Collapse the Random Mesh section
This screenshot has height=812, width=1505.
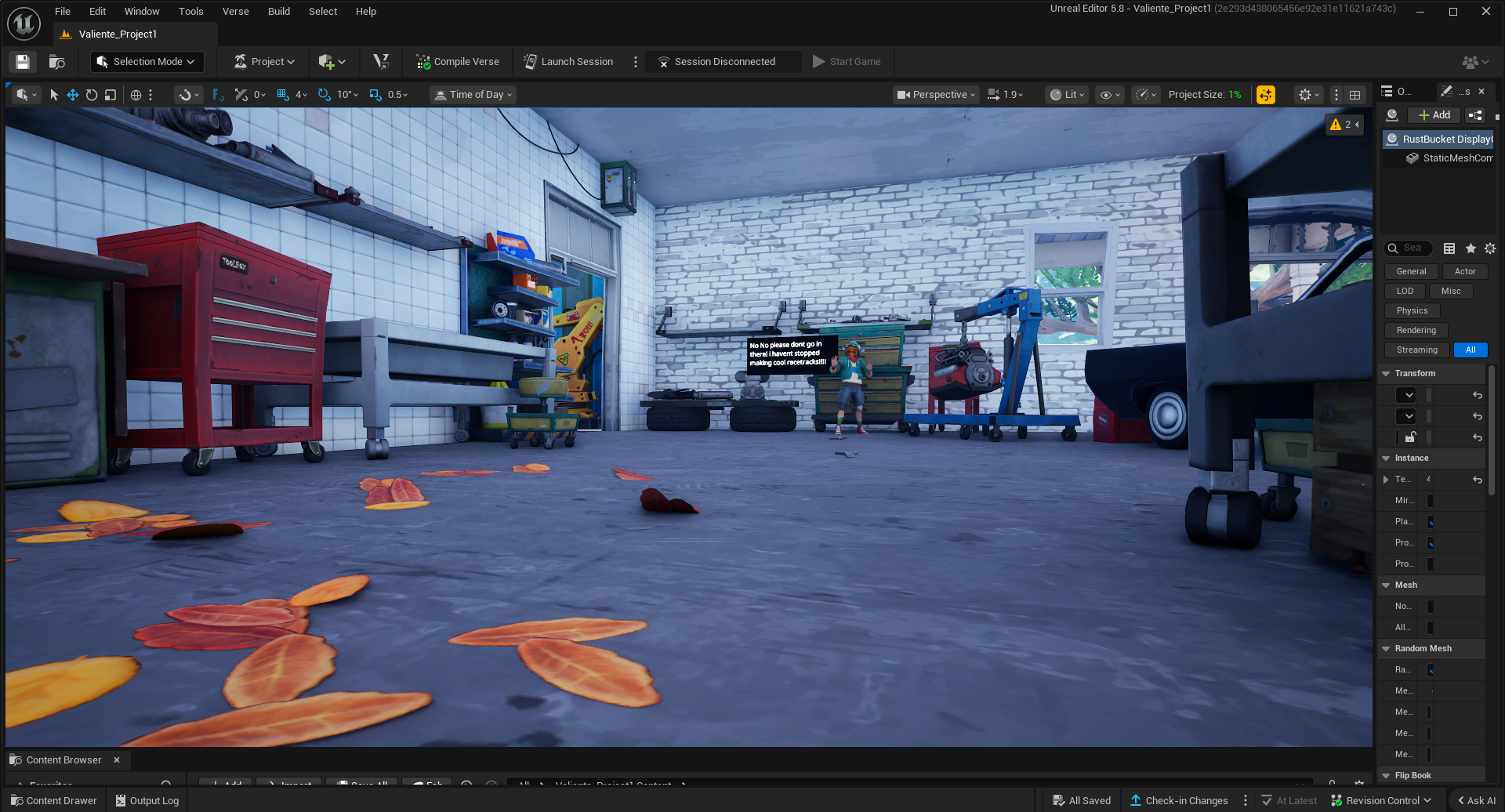(1386, 649)
